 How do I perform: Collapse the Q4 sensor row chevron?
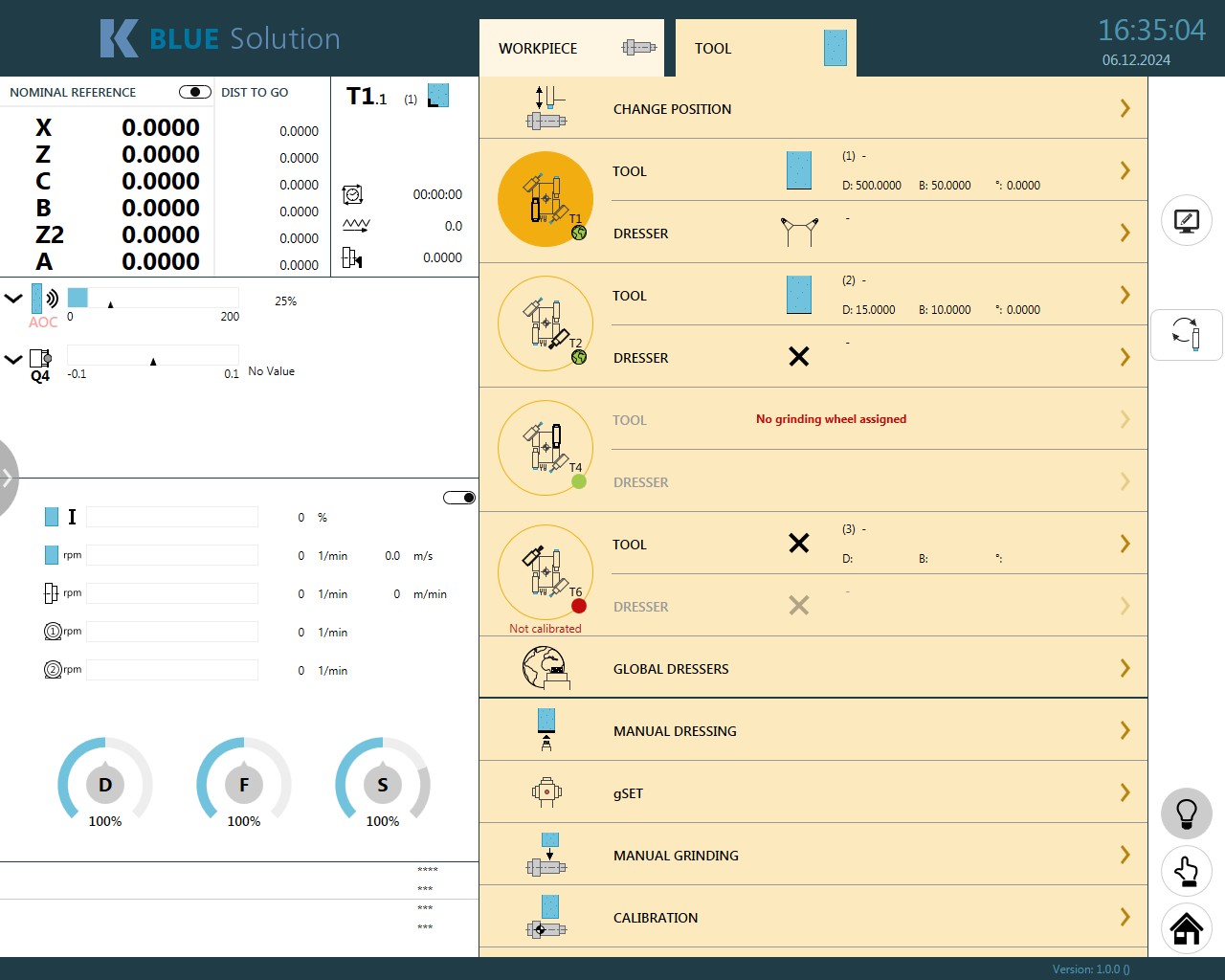click(13, 360)
